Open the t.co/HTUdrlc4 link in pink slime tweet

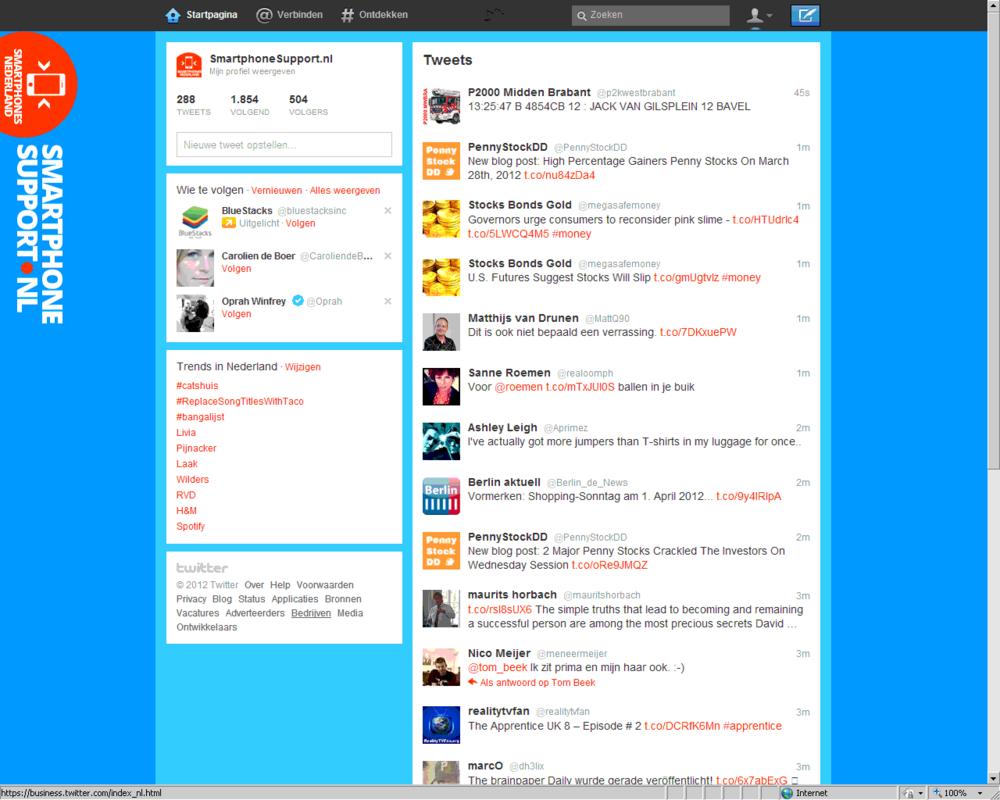[765, 219]
